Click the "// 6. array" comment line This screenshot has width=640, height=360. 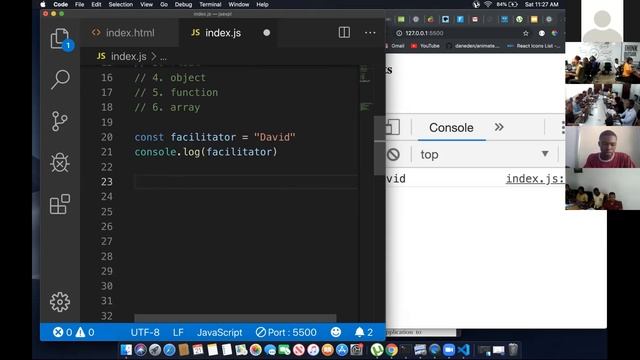(167, 107)
